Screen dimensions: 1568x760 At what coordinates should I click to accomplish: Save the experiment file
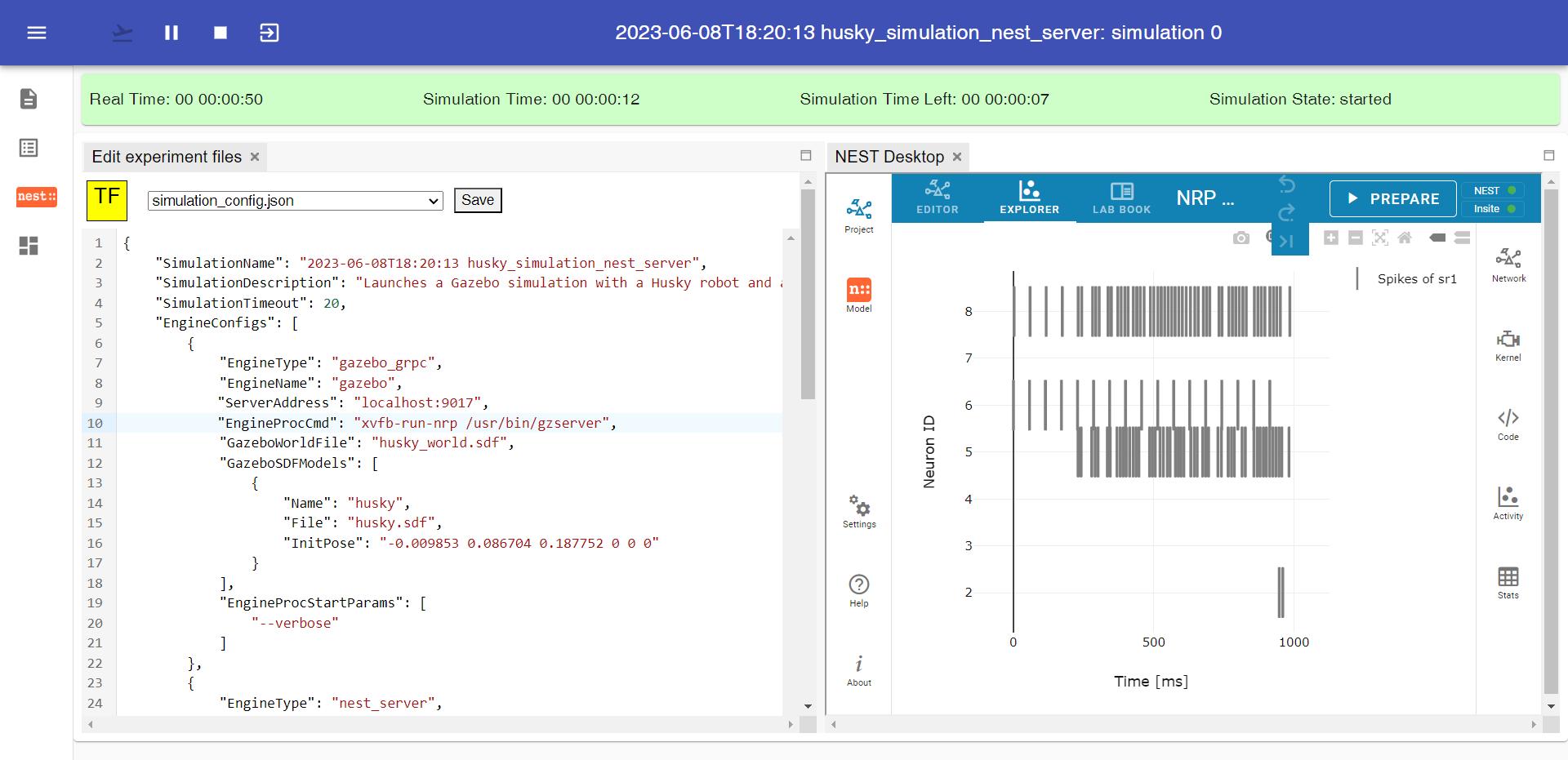[478, 200]
